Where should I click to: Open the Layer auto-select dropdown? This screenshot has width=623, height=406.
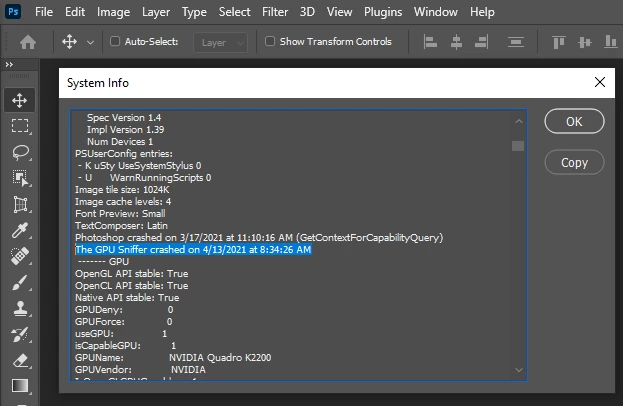pos(220,42)
